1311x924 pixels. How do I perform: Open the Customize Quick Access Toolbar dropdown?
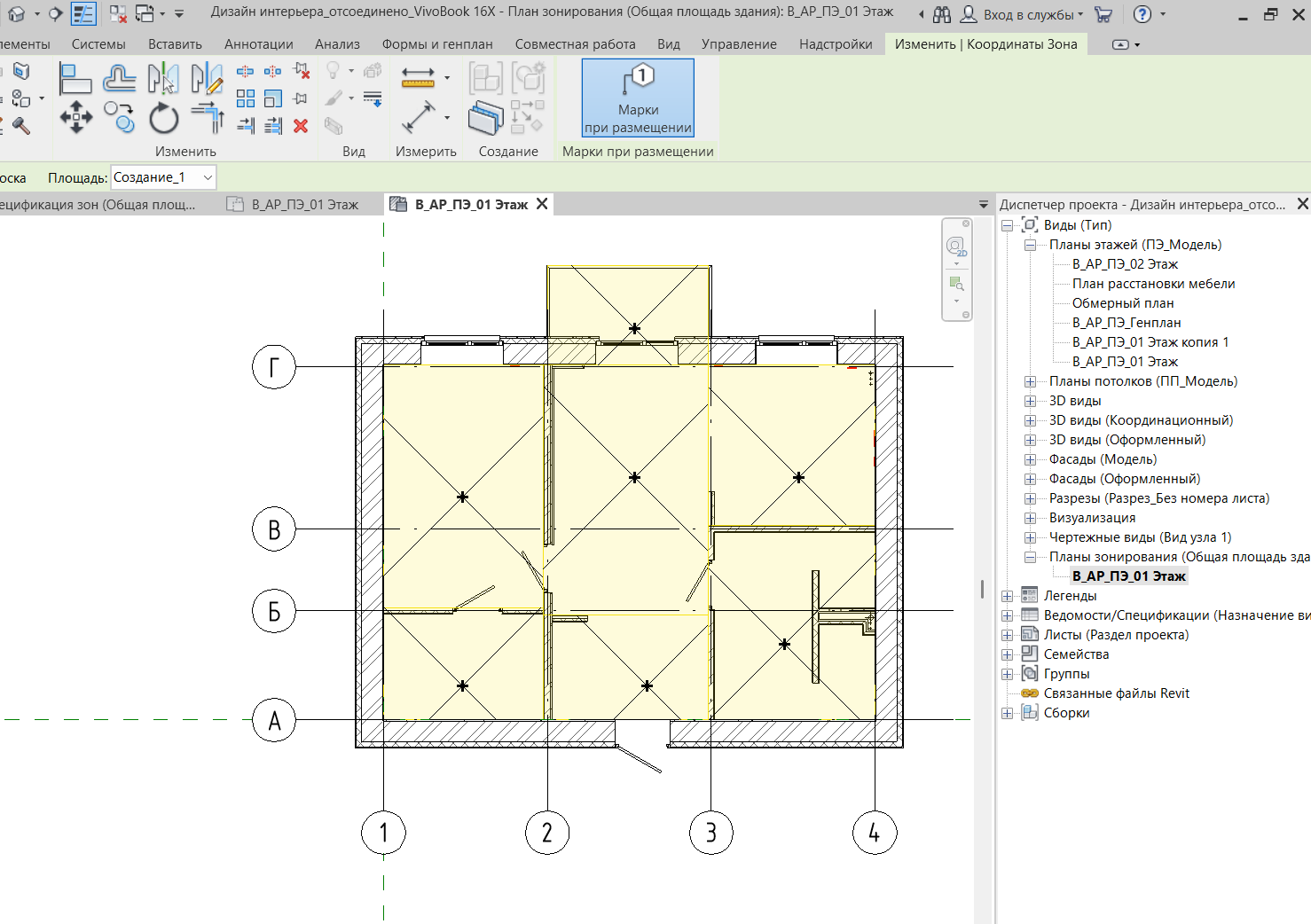[x=179, y=14]
